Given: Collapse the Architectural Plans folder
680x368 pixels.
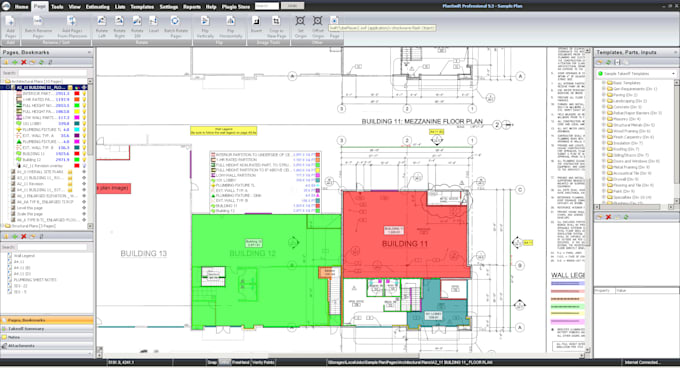Looking at the screenshot, I should (x=3, y=81).
